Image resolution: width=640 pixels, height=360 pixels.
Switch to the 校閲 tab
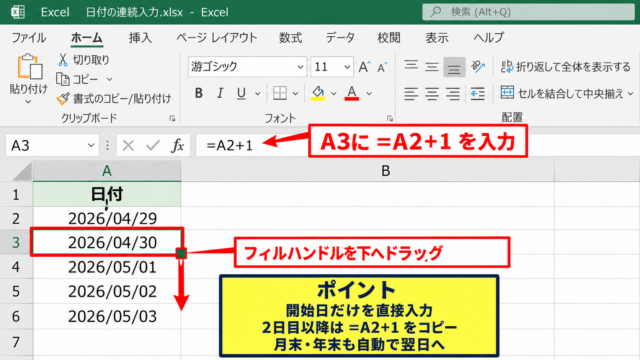click(x=389, y=38)
